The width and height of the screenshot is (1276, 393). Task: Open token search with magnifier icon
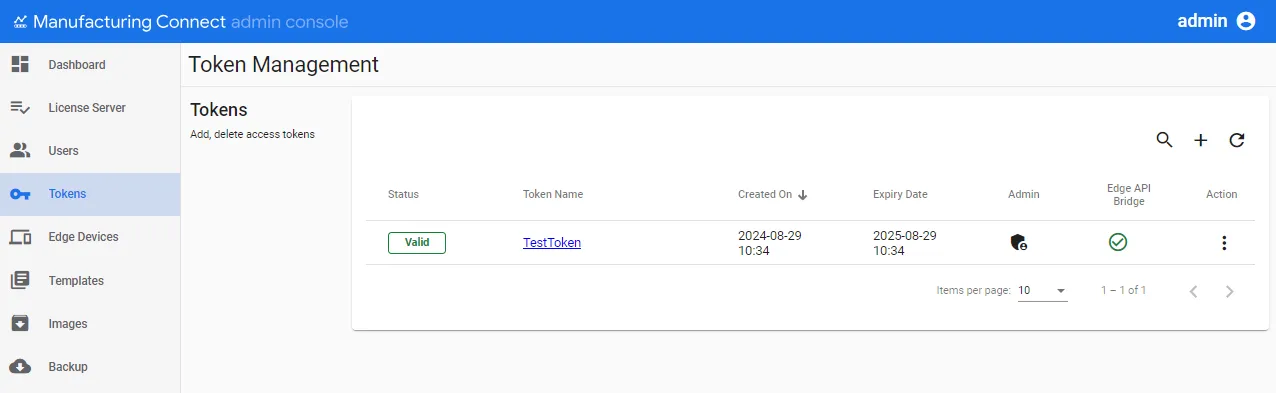tap(1164, 140)
